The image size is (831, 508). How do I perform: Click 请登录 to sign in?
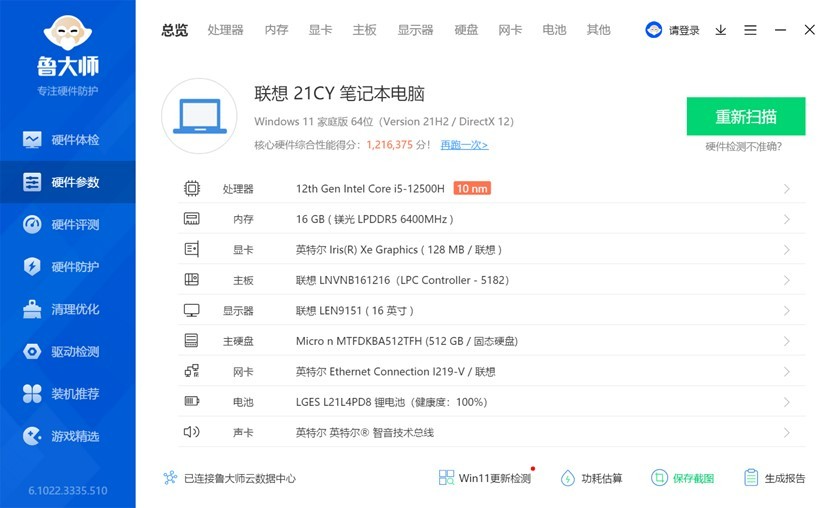click(x=684, y=30)
